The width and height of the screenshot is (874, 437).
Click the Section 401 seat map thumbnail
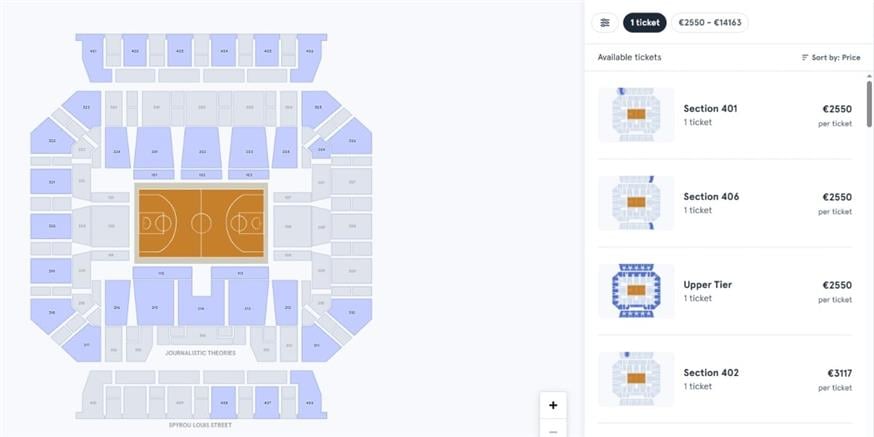point(636,115)
